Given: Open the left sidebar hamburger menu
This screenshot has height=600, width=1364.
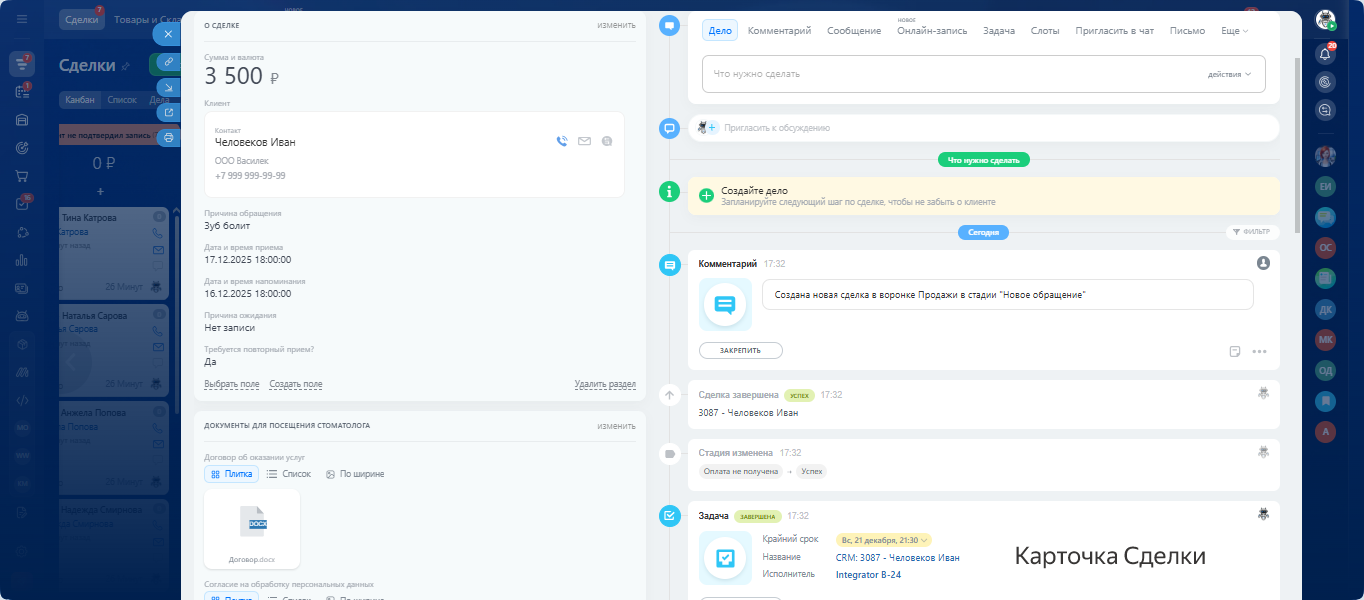Looking at the screenshot, I should [x=22, y=19].
